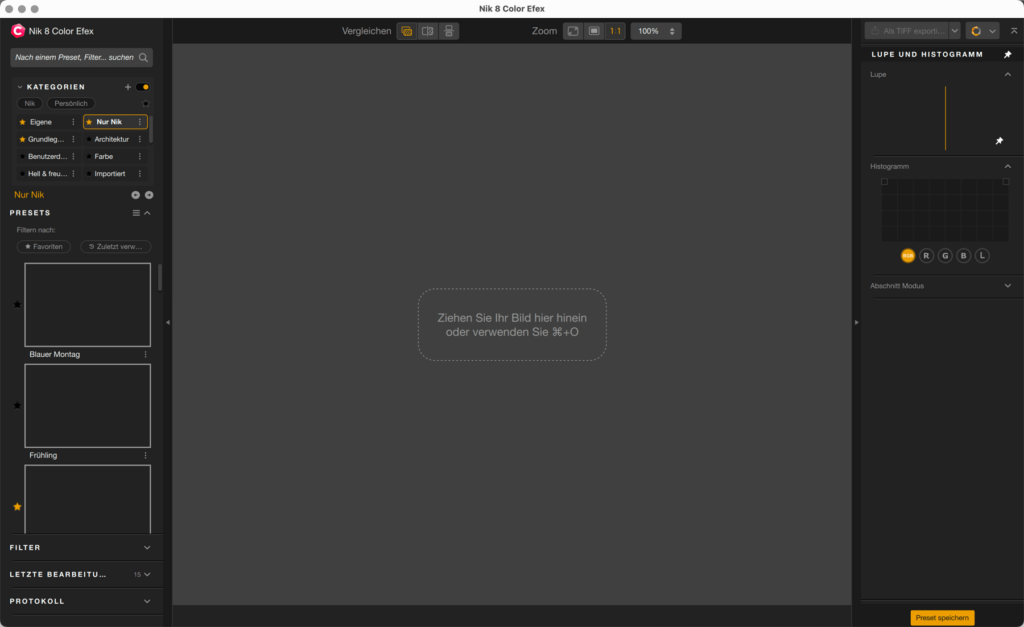This screenshot has width=1024, height=627.
Task: Click the image drop zone in the canvas
Action: [512, 325]
